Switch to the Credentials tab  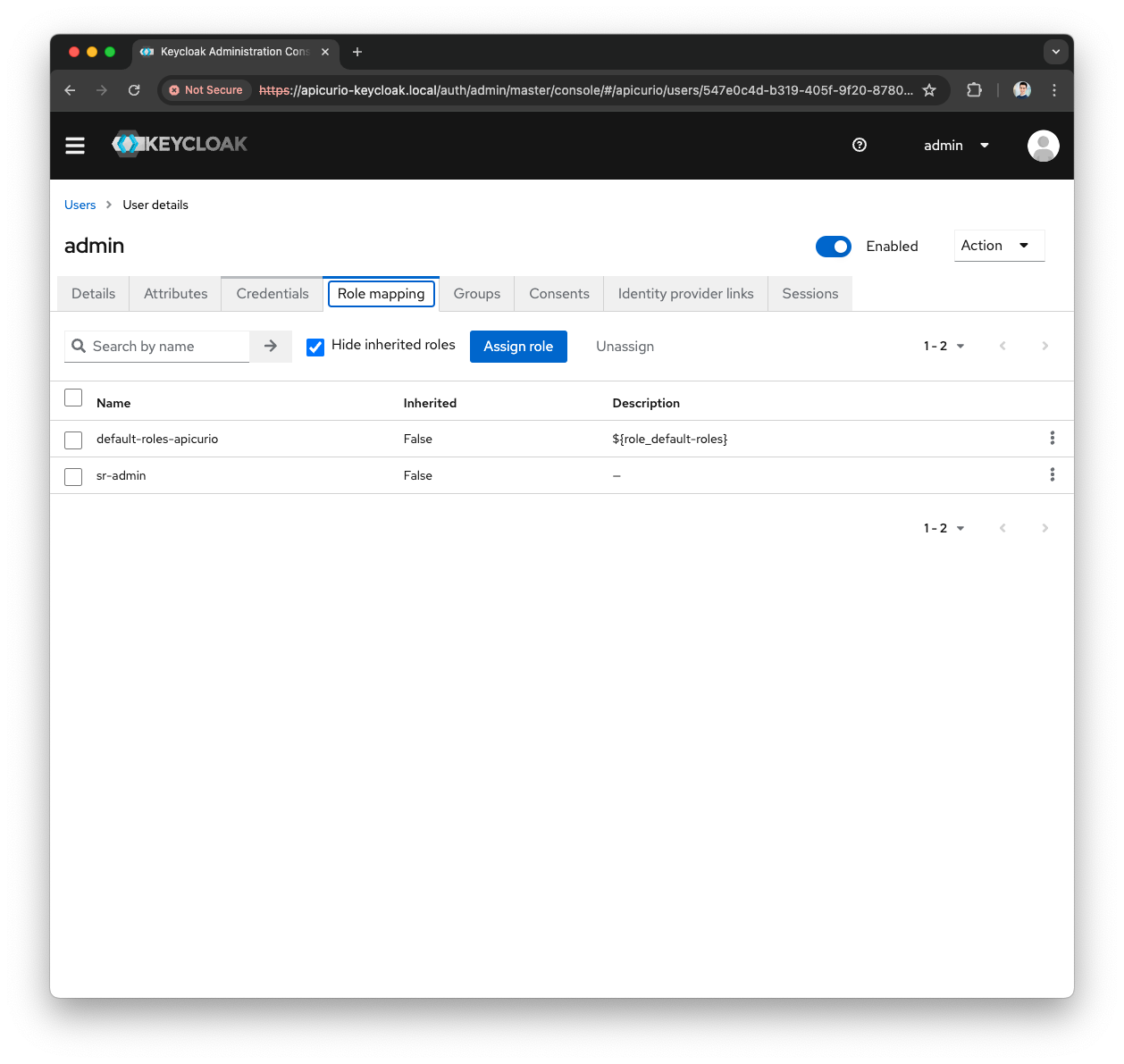coord(272,293)
